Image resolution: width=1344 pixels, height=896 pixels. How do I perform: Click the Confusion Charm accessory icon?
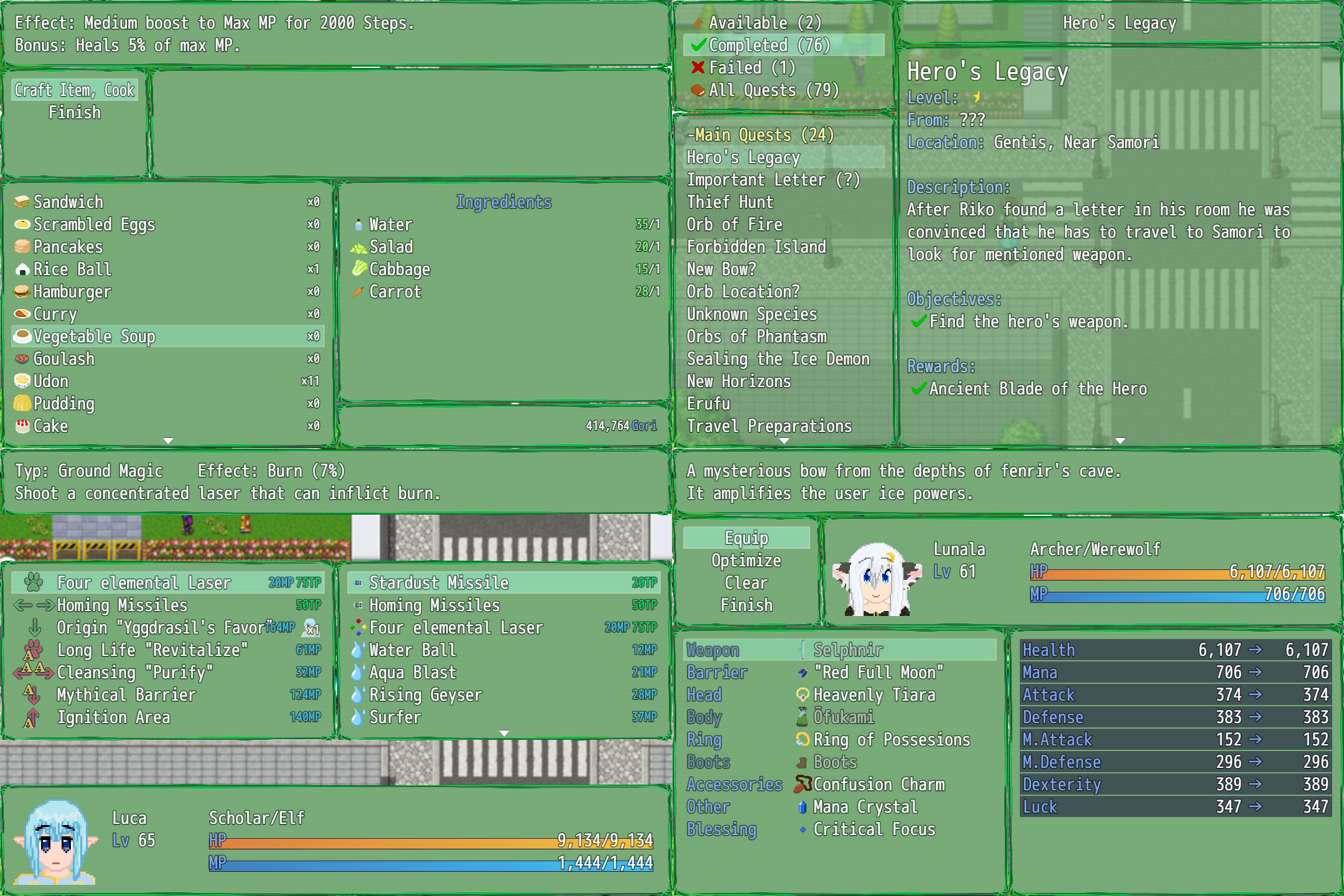point(803,784)
